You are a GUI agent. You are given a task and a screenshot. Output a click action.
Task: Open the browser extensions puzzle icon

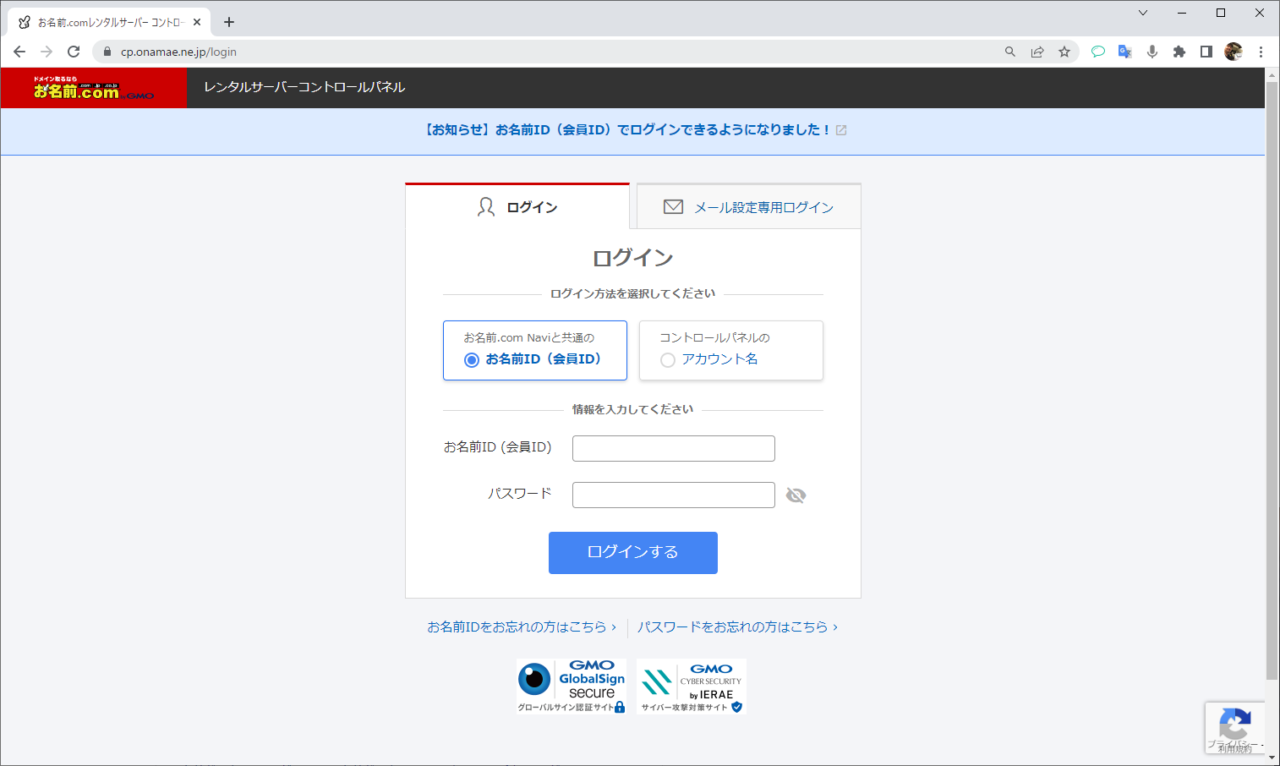[x=1179, y=52]
